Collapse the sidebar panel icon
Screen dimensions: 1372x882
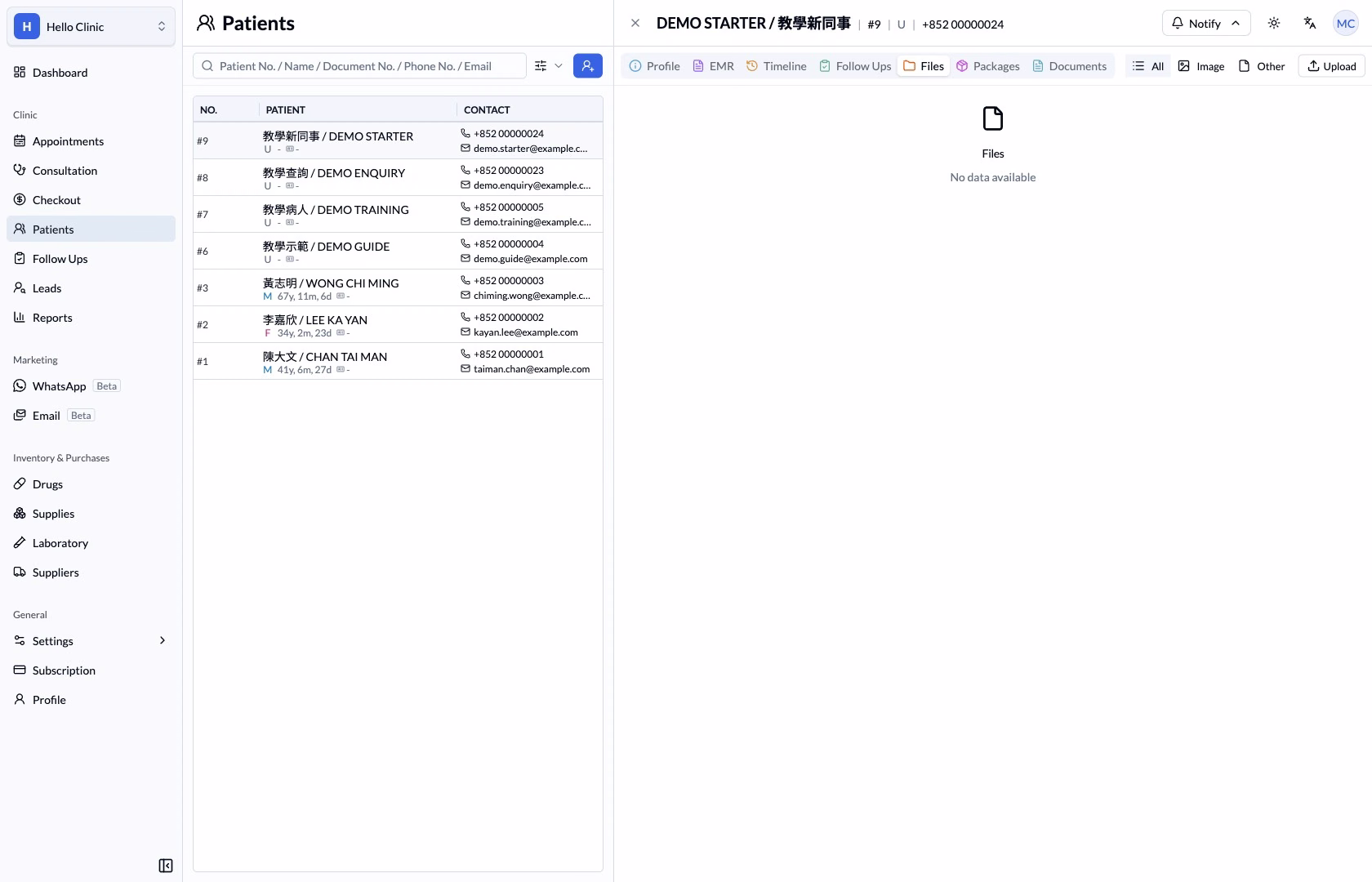[x=166, y=866]
